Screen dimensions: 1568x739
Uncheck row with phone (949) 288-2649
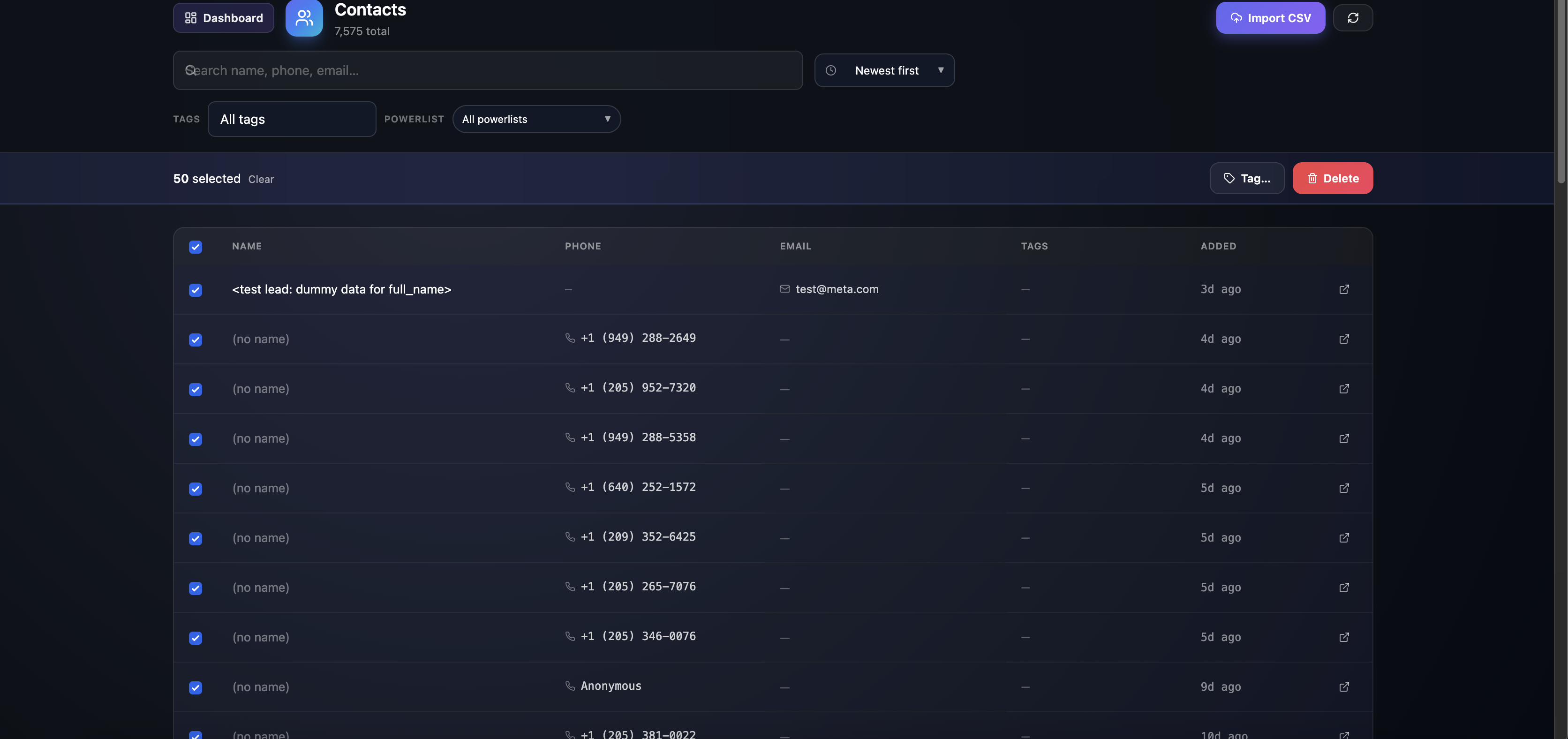point(196,339)
